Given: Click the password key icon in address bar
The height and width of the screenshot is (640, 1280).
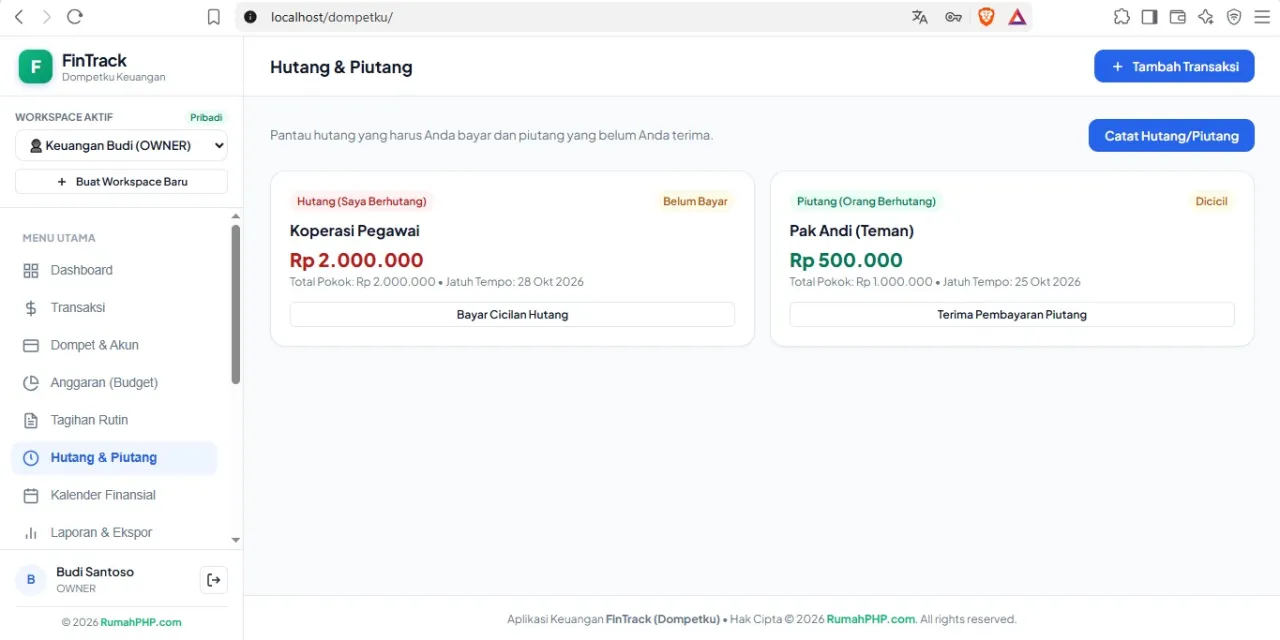Looking at the screenshot, I should coord(953,17).
